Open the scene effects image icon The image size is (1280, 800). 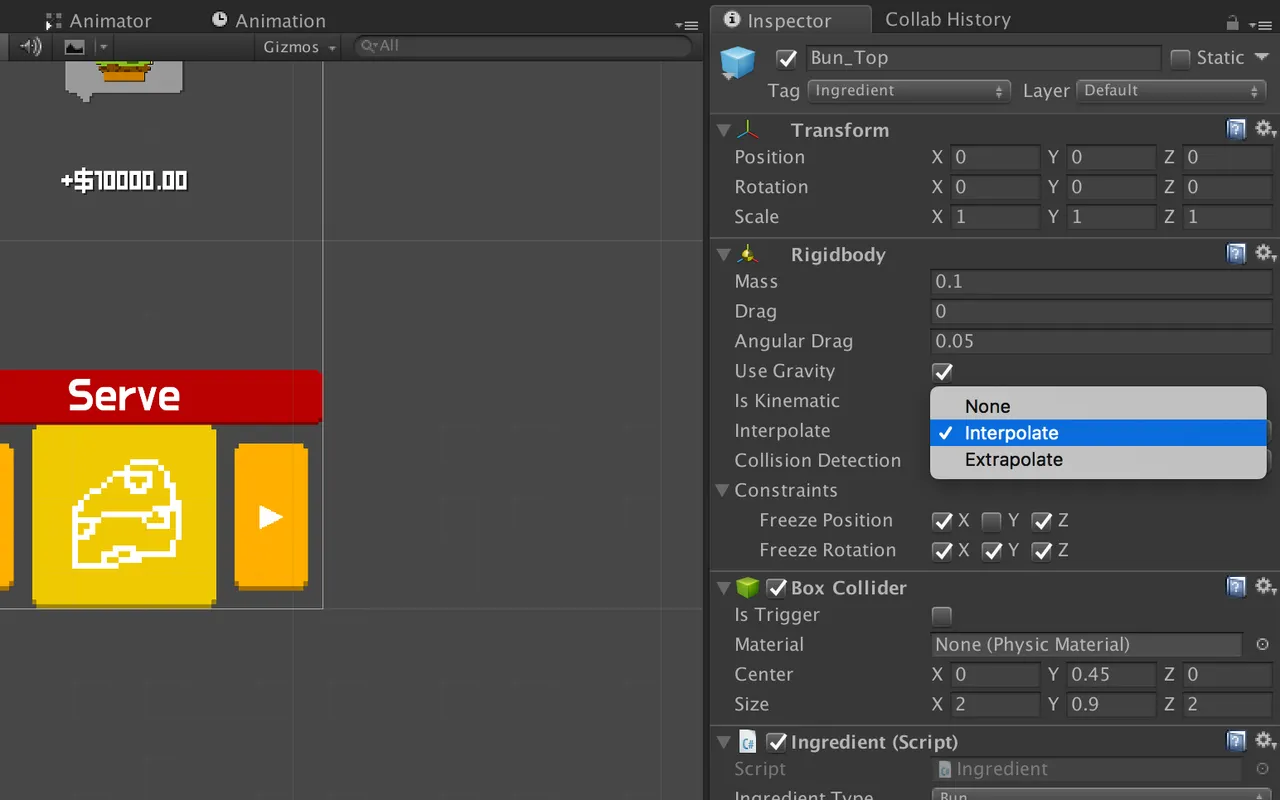[x=75, y=46]
